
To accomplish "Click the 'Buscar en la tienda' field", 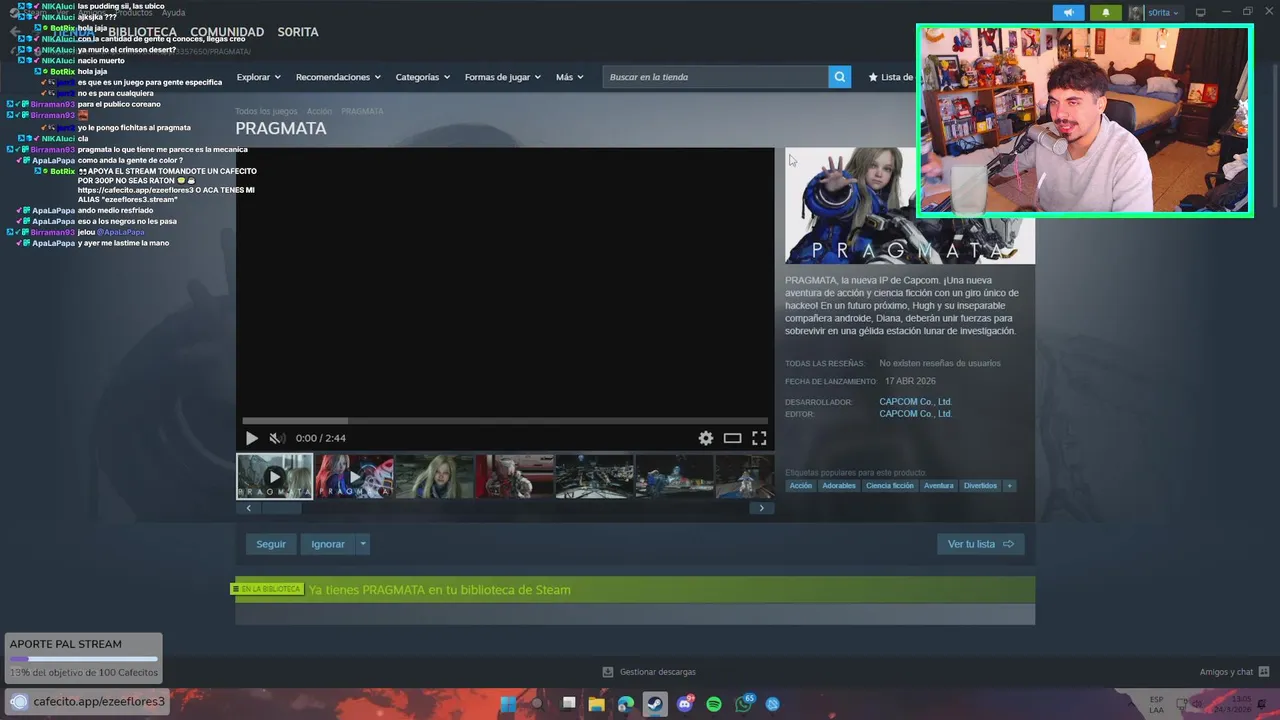I will pyautogui.click(x=716, y=77).
